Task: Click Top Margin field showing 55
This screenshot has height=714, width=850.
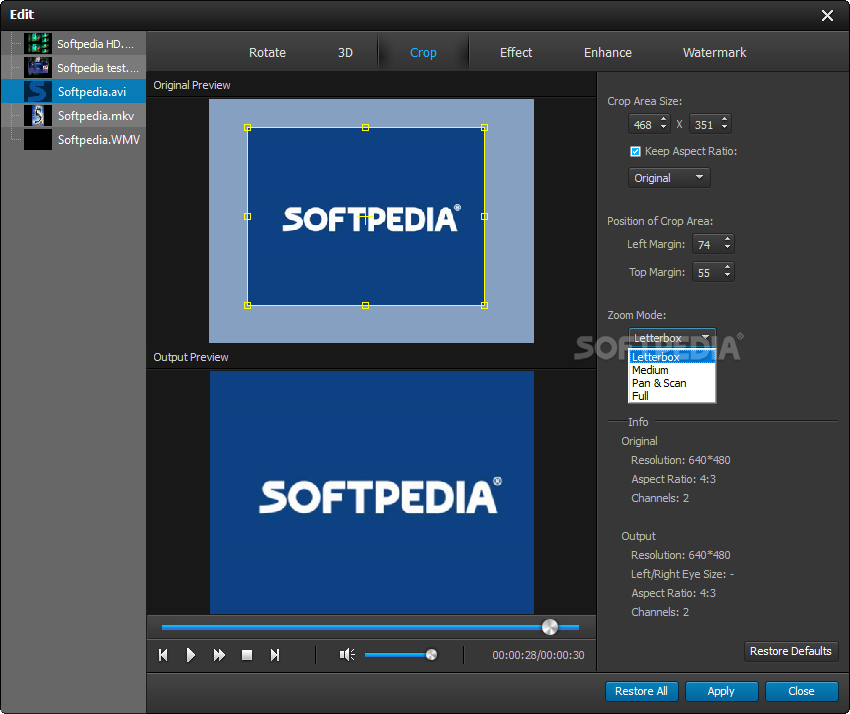Action: 707,273
